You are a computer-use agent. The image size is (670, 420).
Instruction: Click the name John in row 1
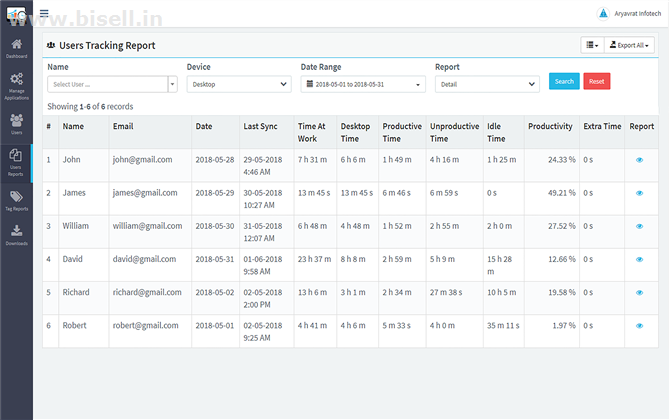71,160
